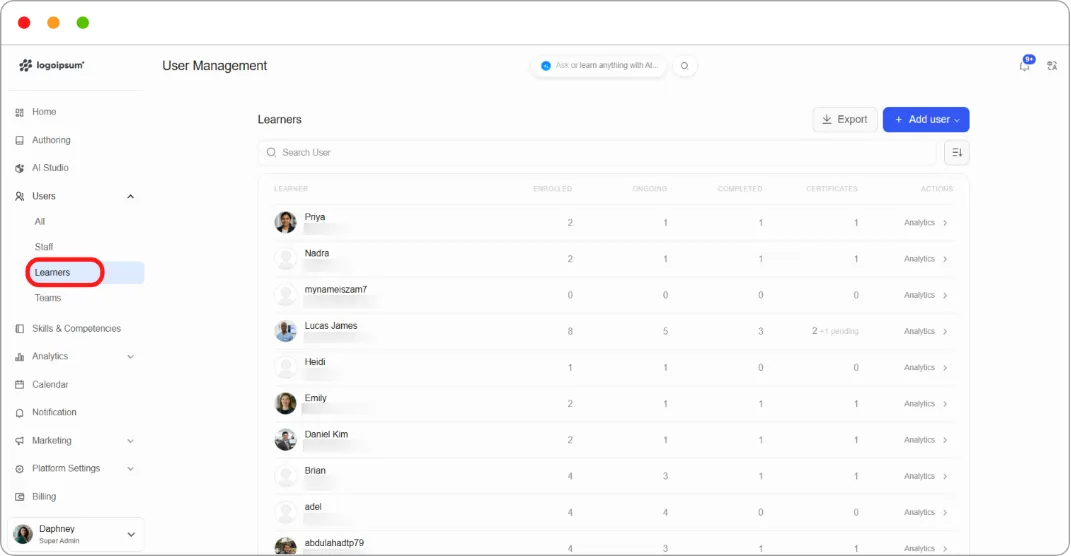The image size is (1071, 556).
Task: Click the Users sidebar icon
Action: [x=19, y=196]
